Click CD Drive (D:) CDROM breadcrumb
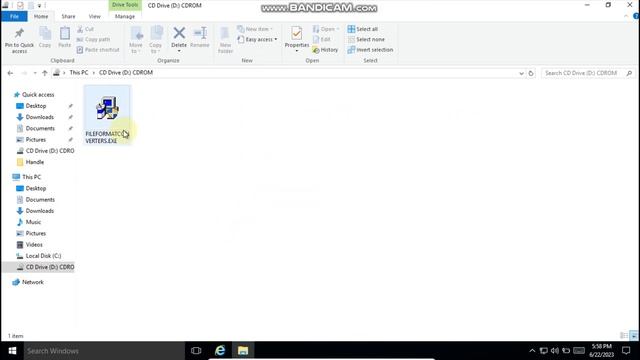 tap(126, 72)
